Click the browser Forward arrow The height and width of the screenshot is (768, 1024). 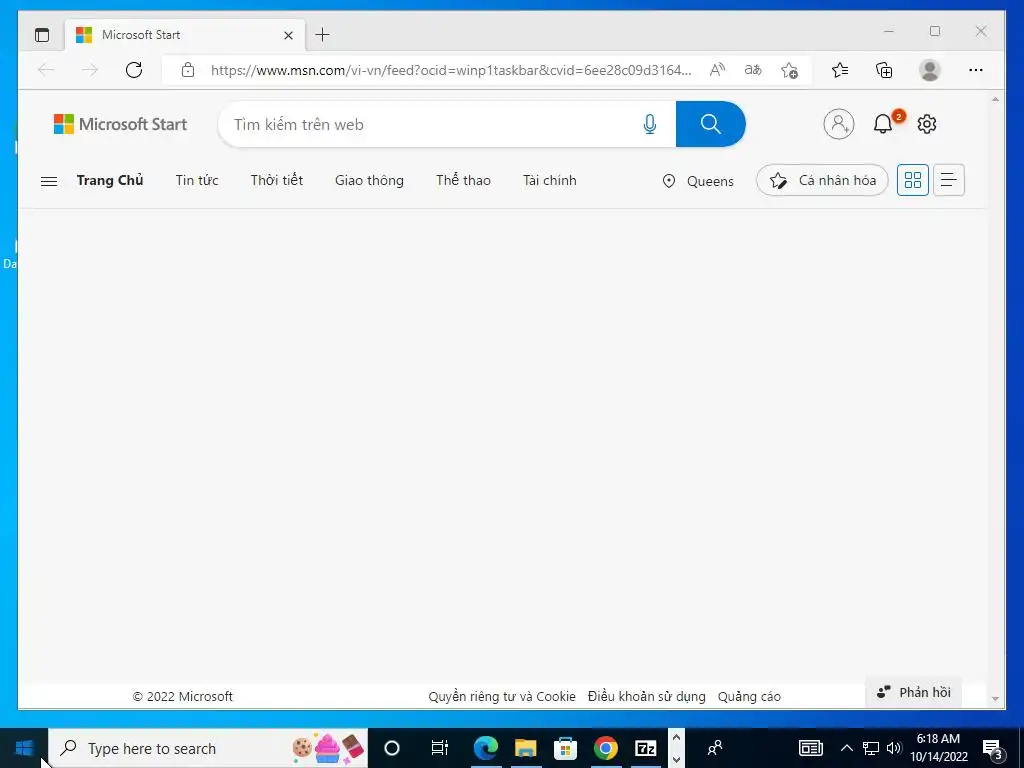[x=89, y=70]
